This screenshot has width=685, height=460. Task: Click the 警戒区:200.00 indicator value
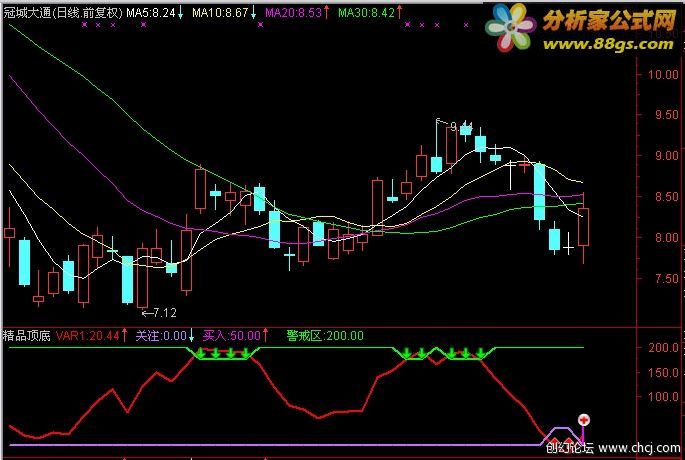click(x=325, y=336)
